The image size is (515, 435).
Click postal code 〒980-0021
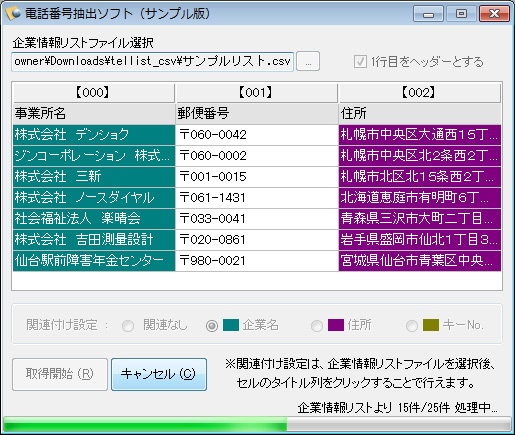pos(257,261)
